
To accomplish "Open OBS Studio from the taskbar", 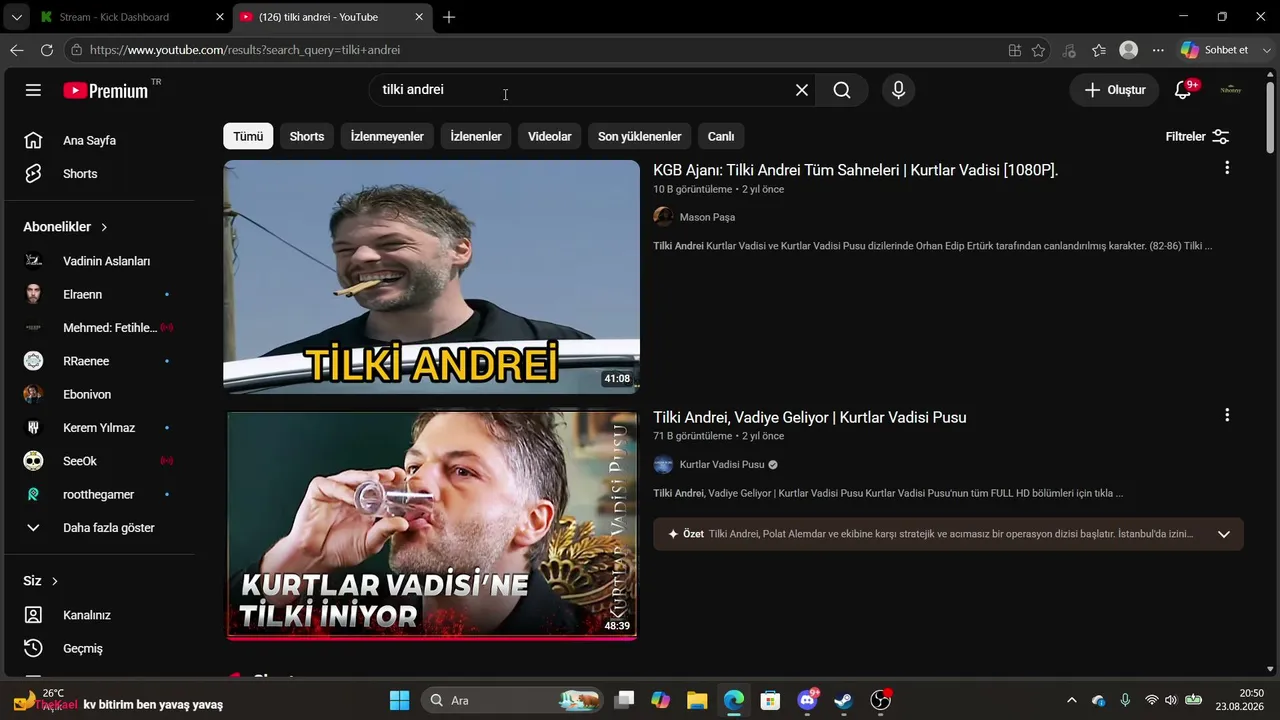I will (x=881, y=700).
